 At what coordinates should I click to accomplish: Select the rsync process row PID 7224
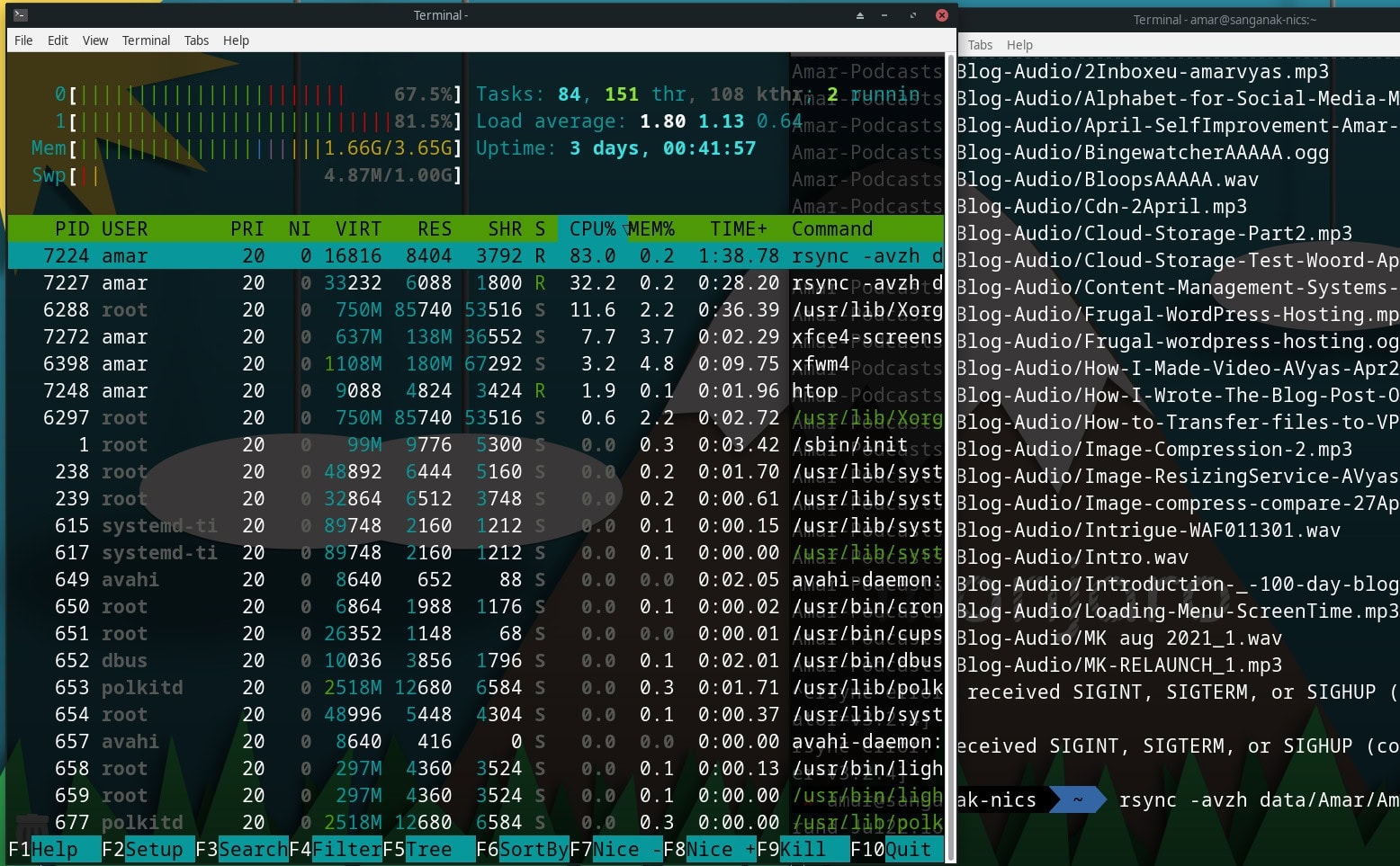pyautogui.click(x=475, y=255)
